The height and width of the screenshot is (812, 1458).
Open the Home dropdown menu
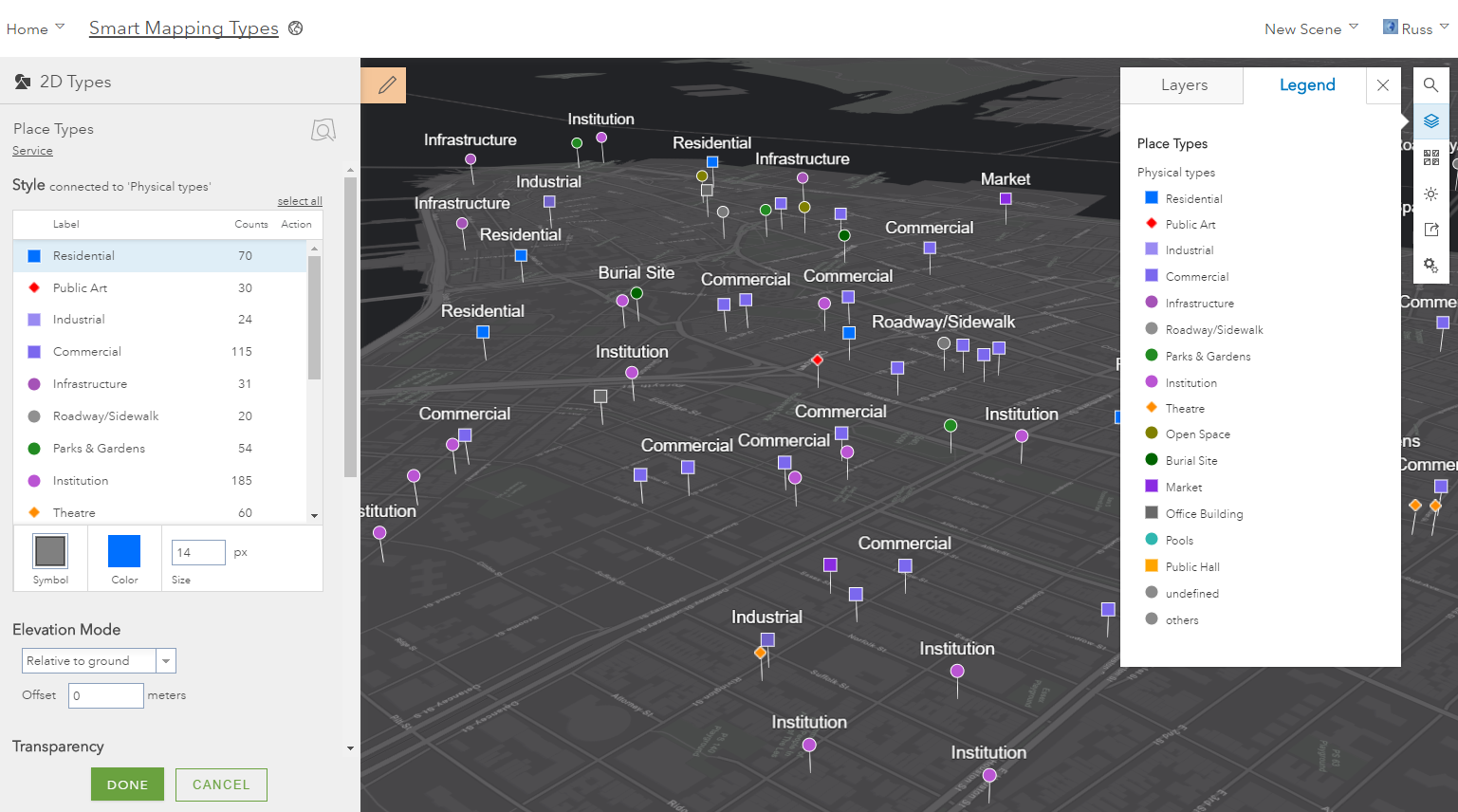coord(35,28)
